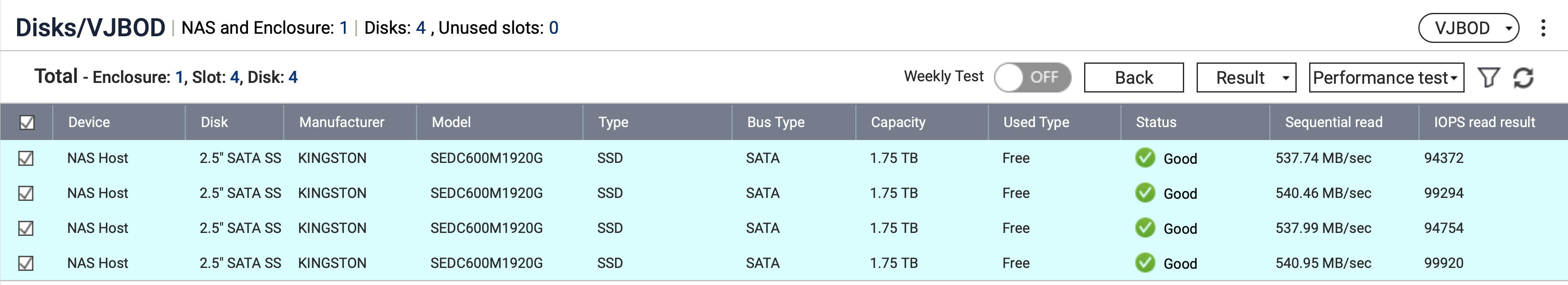Image resolution: width=1568 pixels, height=285 pixels.
Task: Click the Good status icon in 99920 row
Action: [1145, 263]
